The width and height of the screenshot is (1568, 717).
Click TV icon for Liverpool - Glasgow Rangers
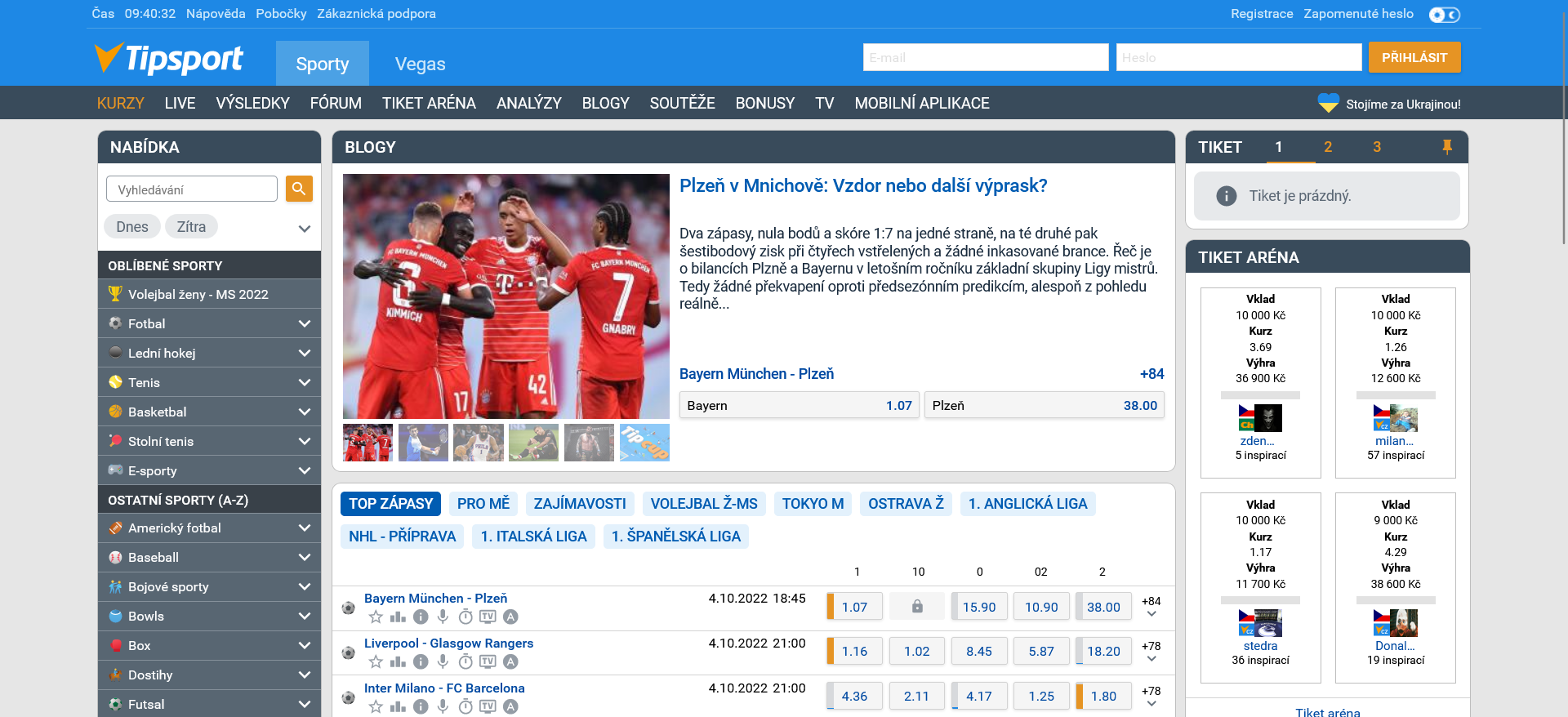click(488, 661)
